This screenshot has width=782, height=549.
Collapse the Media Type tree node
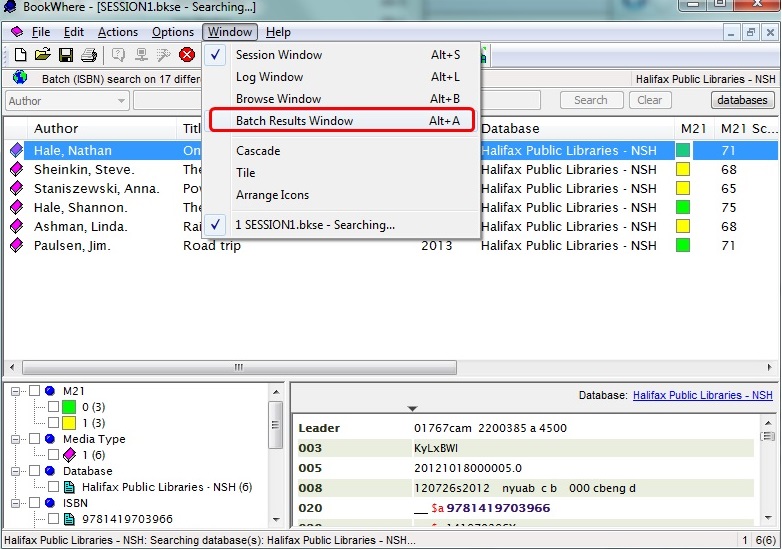(15, 439)
